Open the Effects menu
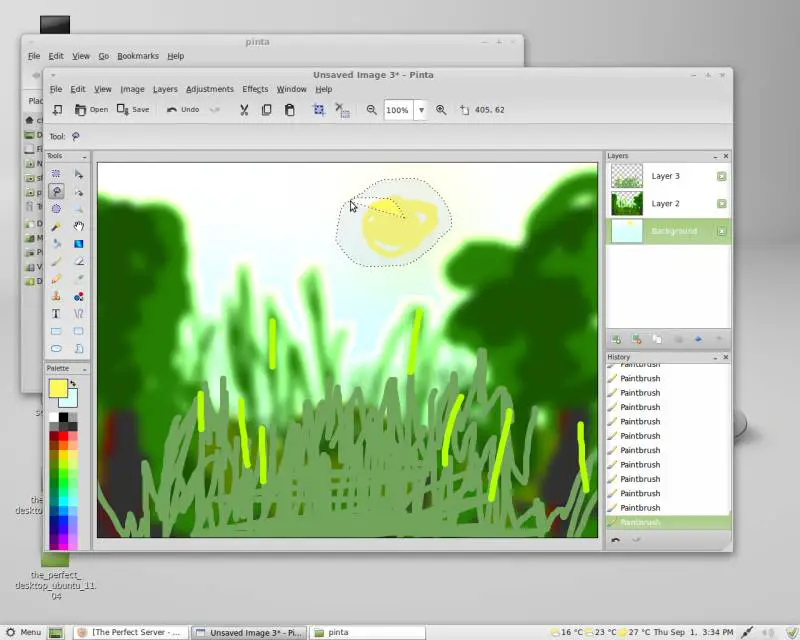Screen dimensions: 800x640 255,89
